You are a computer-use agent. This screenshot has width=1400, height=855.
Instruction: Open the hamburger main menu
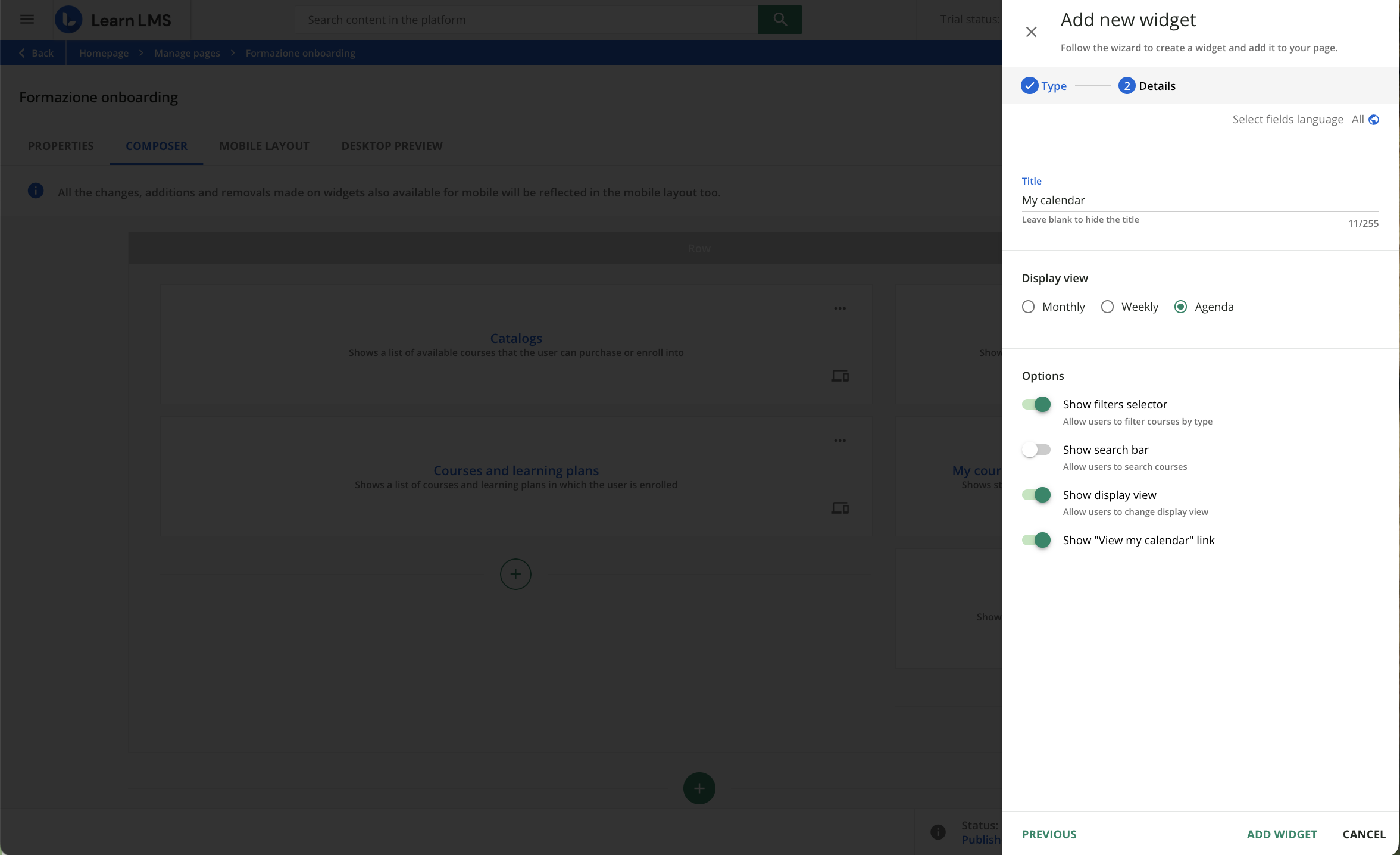pos(27,20)
